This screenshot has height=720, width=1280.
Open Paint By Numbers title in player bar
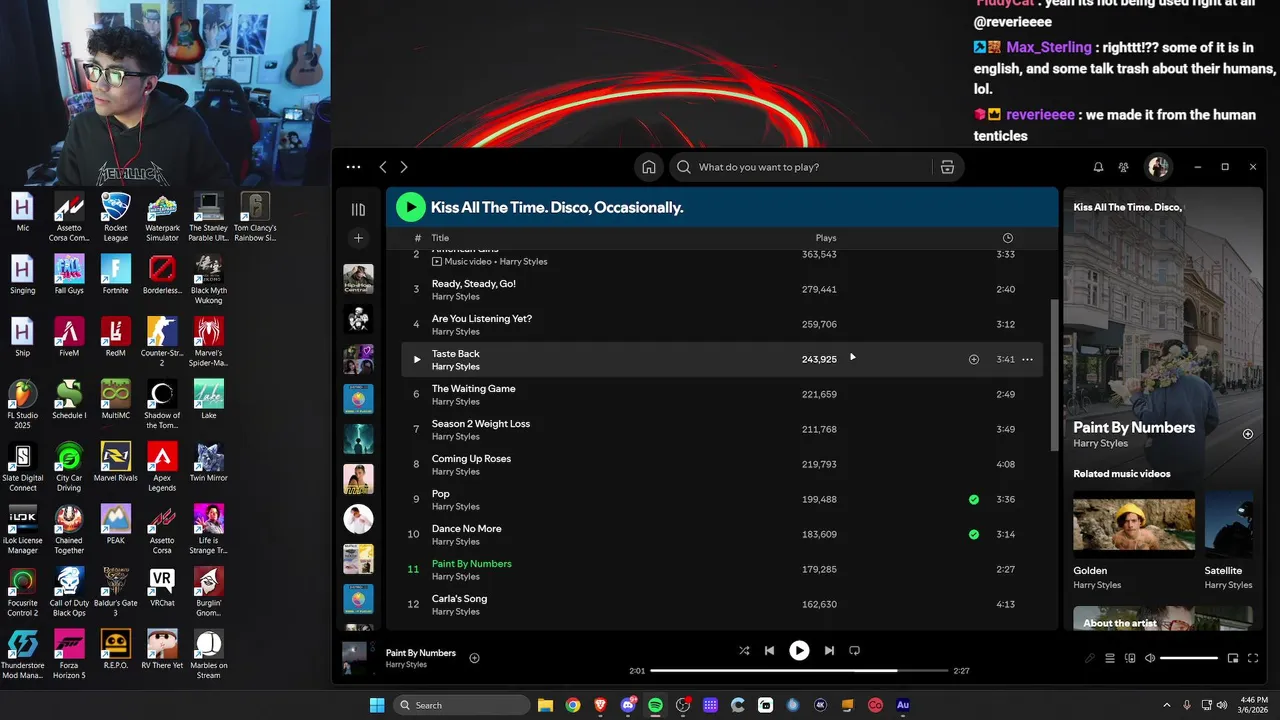(421, 653)
